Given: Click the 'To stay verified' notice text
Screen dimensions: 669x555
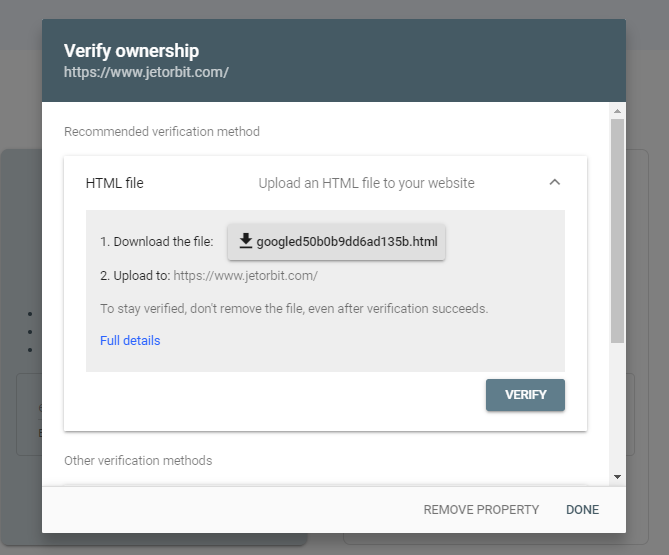Looking at the screenshot, I should coord(294,308).
